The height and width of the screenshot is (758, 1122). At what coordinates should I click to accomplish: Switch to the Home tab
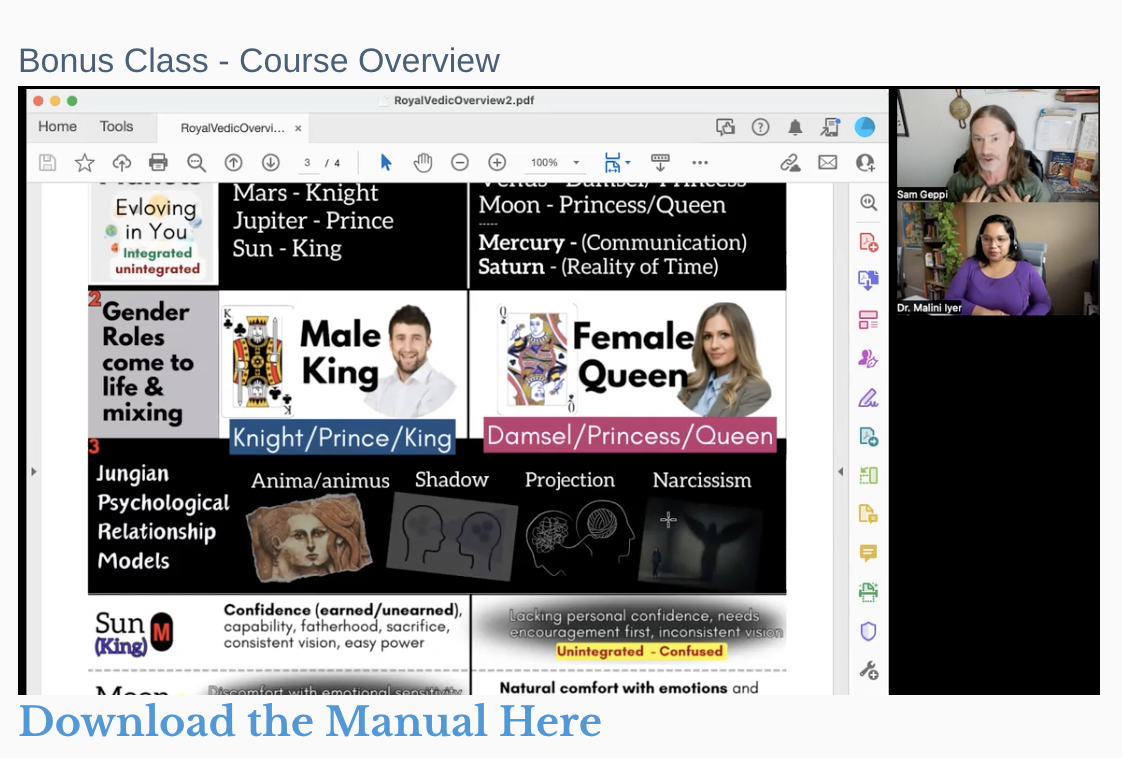pyautogui.click(x=57, y=127)
